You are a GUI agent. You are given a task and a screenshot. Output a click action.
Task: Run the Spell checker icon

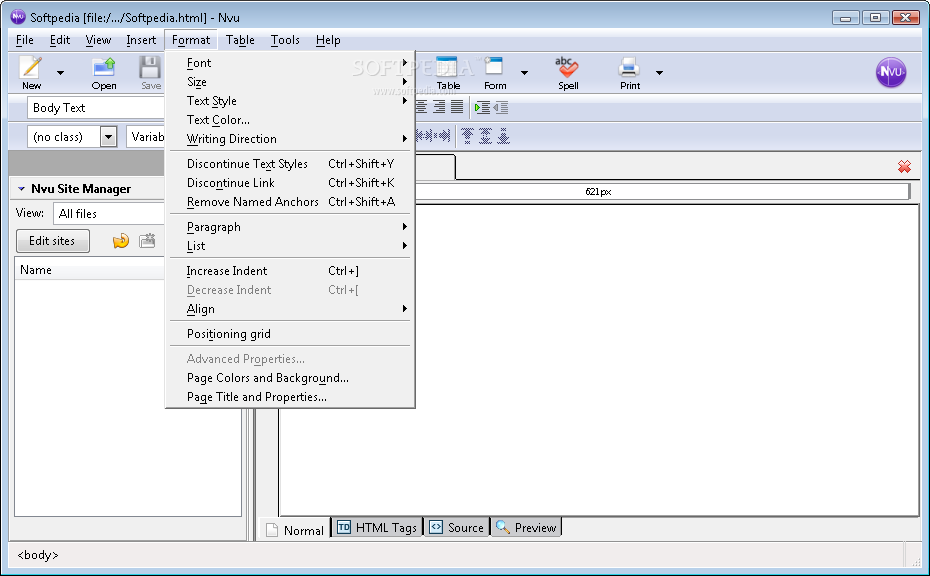(568, 72)
